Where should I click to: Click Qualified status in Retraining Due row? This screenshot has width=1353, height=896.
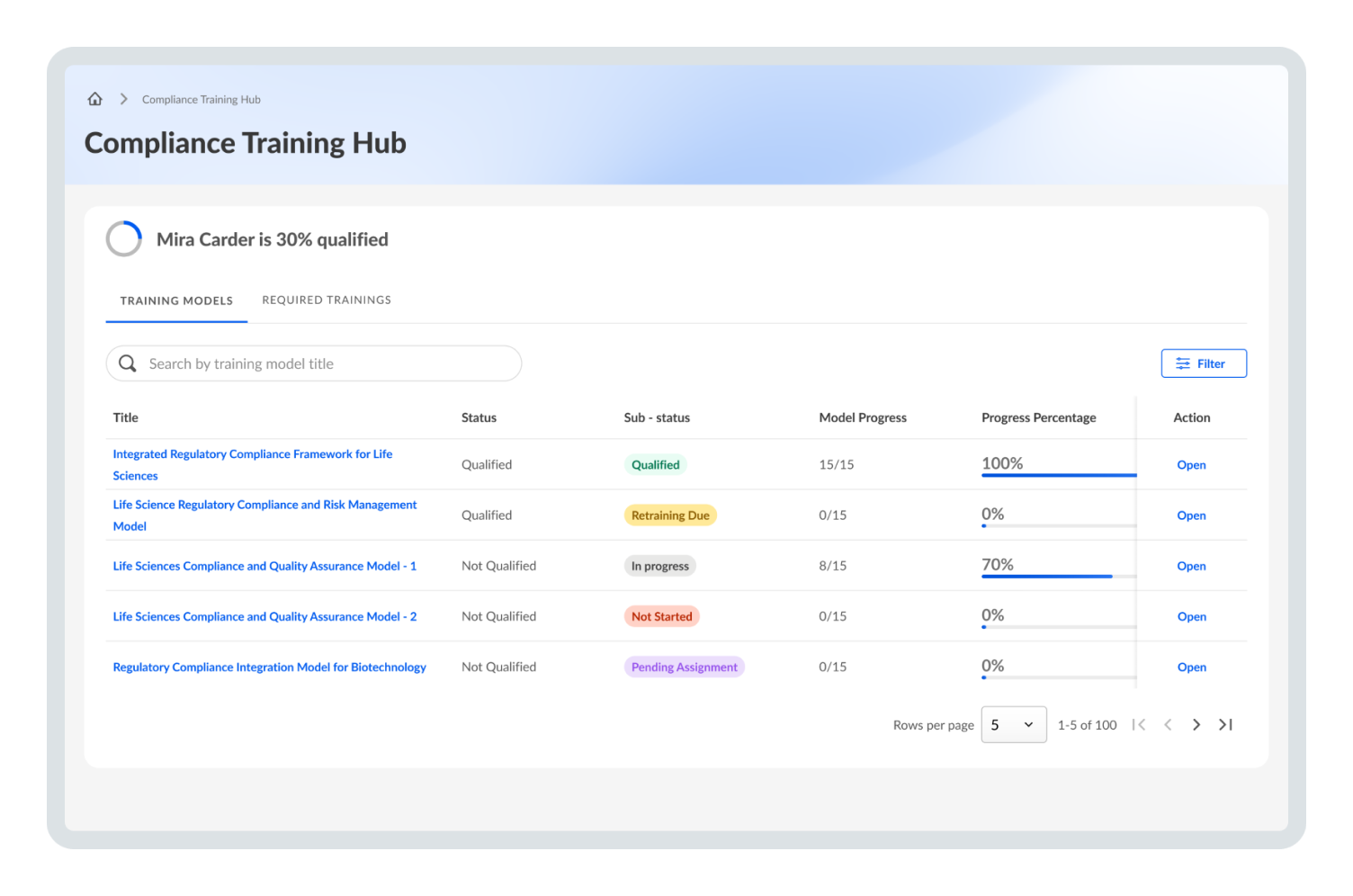[x=487, y=515]
